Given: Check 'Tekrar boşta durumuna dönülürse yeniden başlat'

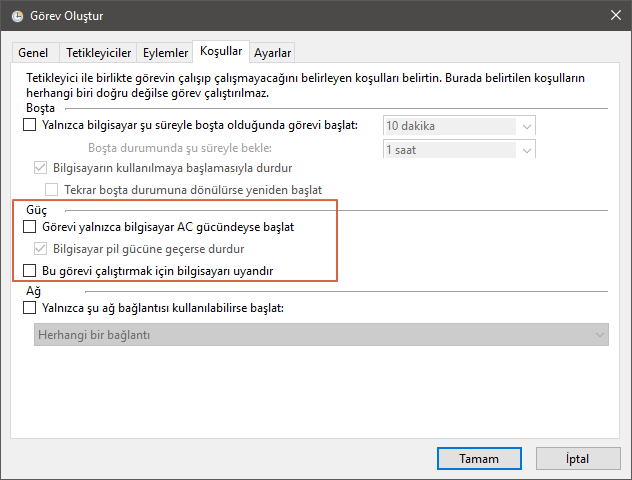Looking at the screenshot, I should (x=51, y=189).
